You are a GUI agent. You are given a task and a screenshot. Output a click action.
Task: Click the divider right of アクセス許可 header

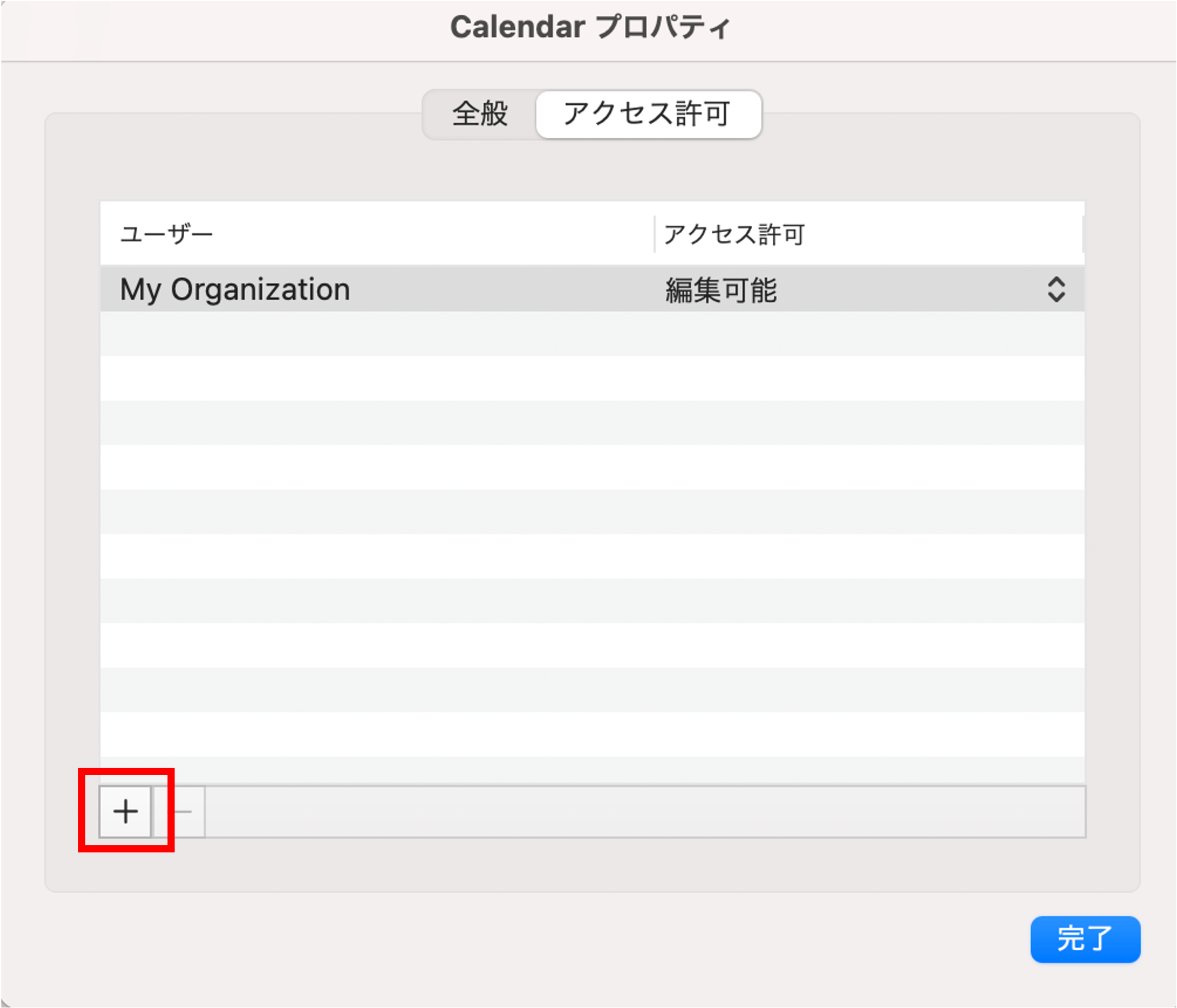1083,233
